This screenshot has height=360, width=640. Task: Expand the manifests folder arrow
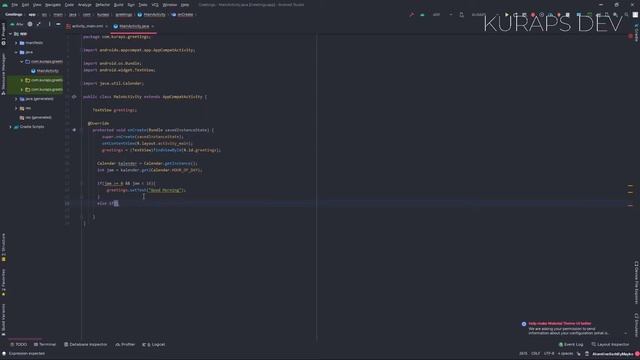pos(16,43)
